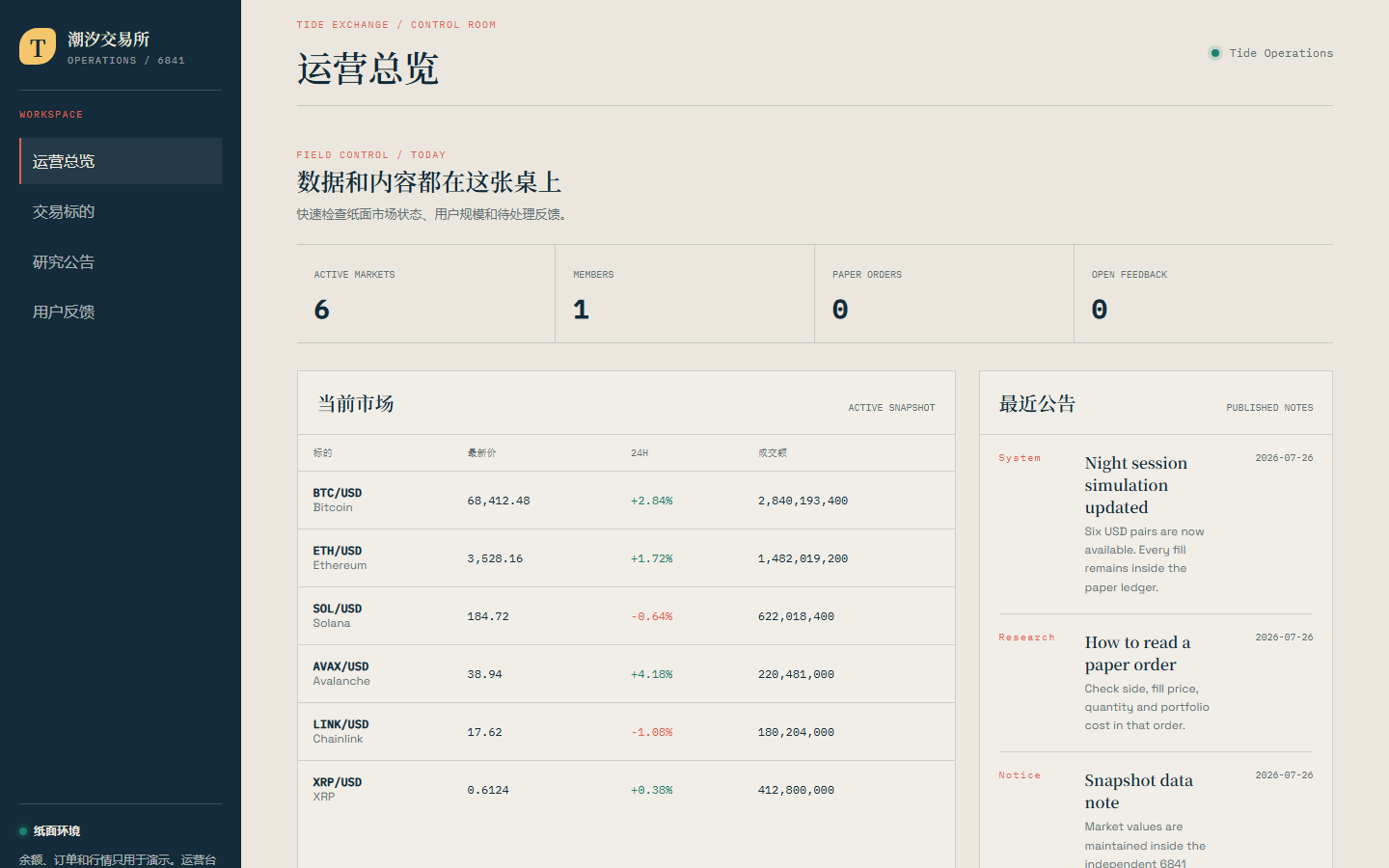Click the PUBLISHED NOTES label
Image resolution: width=1389 pixels, height=868 pixels.
pyautogui.click(x=1269, y=408)
